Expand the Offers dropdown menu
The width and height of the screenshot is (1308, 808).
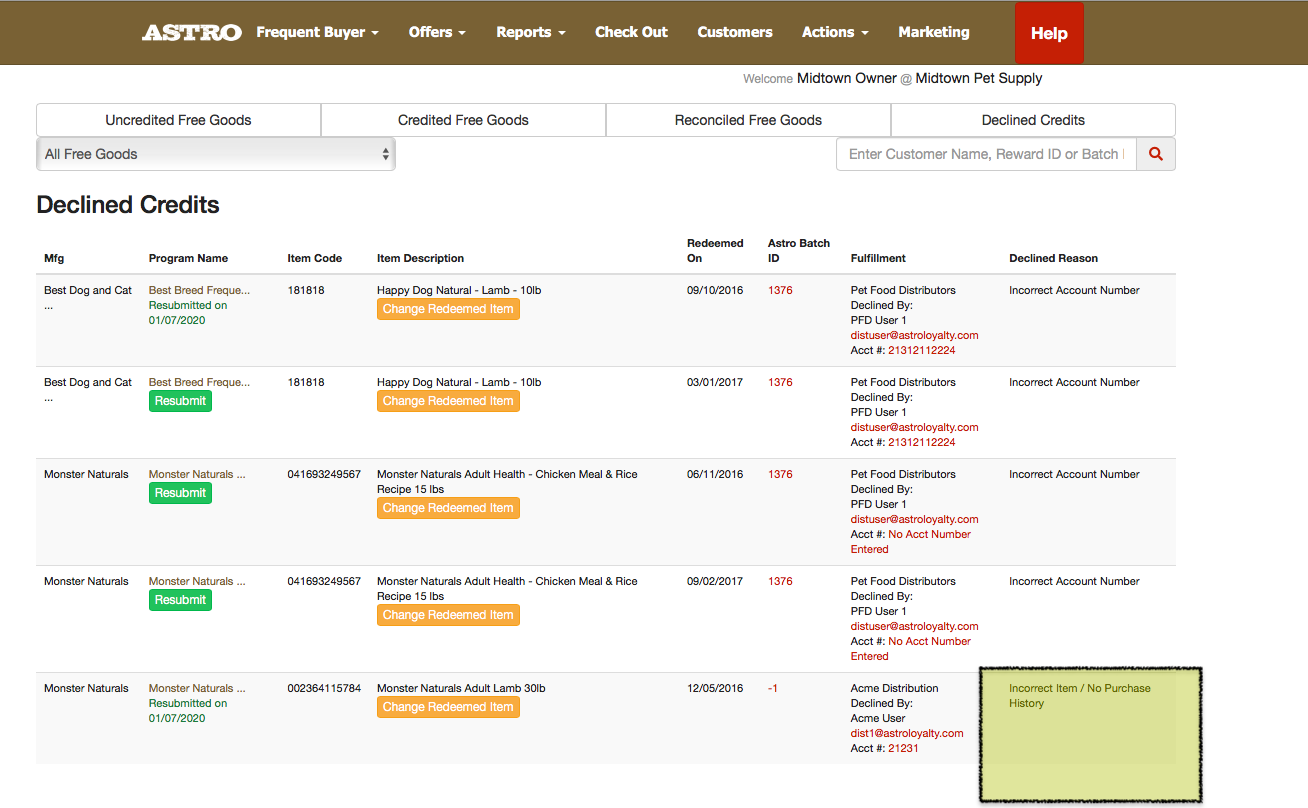click(x=438, y=32)
